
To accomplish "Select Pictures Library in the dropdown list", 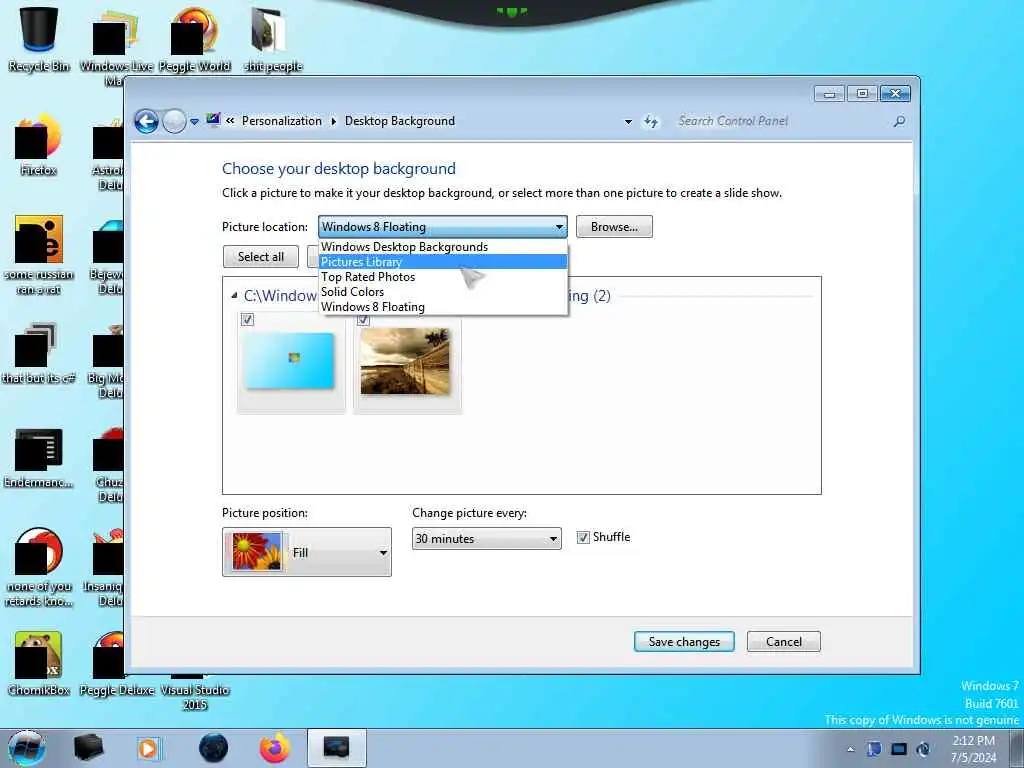I will click(x=443, y=262).
